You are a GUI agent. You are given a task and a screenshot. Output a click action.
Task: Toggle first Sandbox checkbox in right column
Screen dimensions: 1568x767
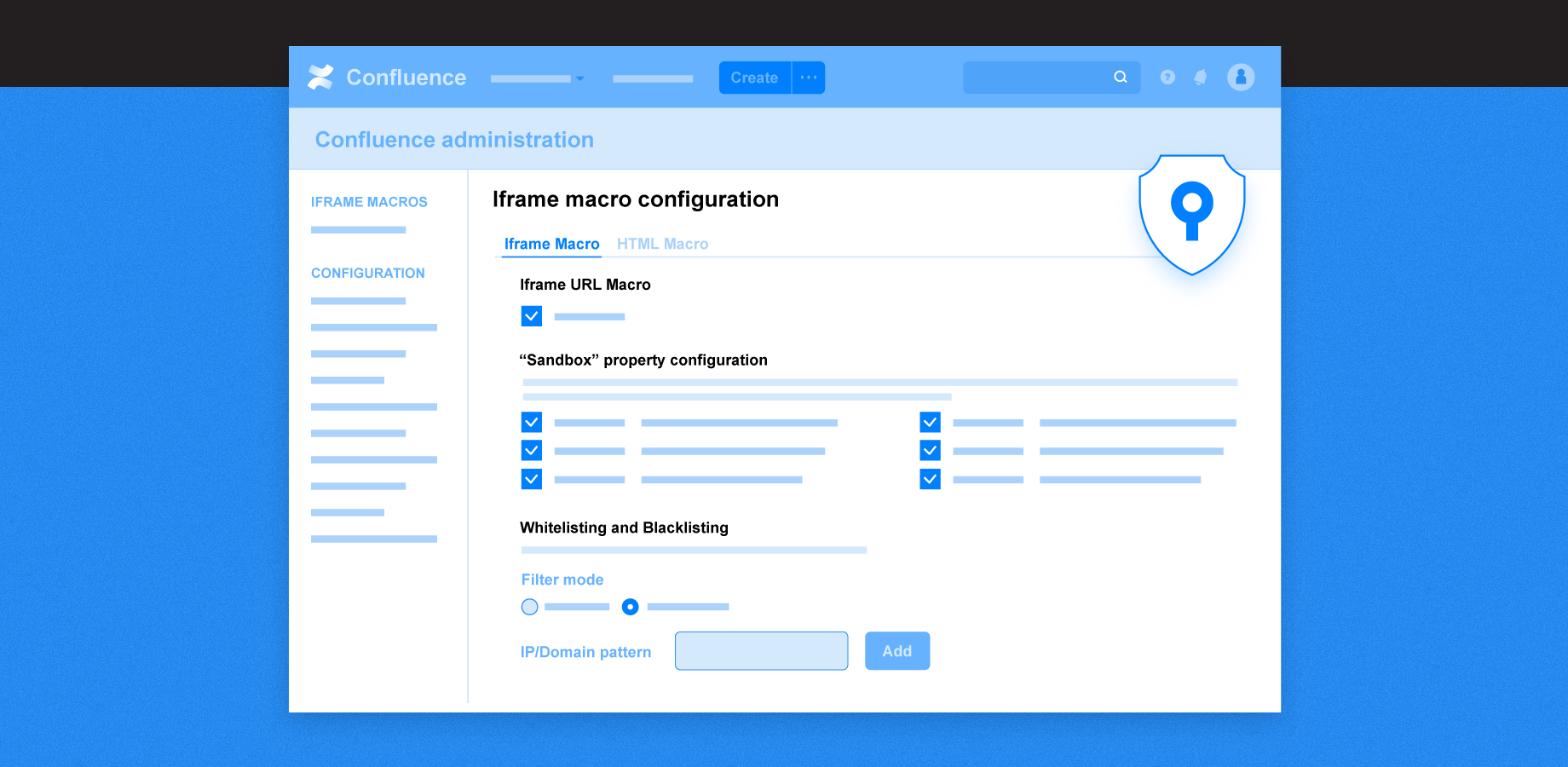(931, 423)
